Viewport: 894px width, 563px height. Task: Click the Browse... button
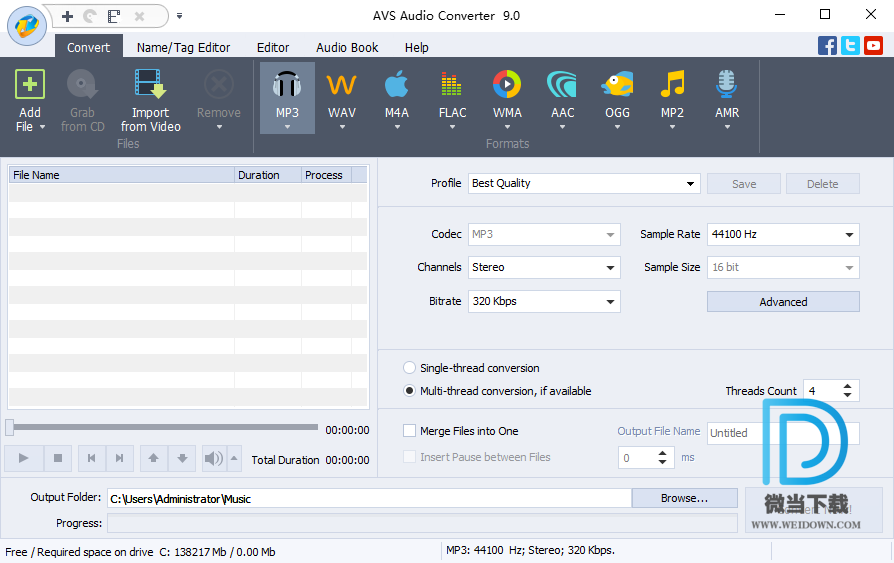[684, 498]
